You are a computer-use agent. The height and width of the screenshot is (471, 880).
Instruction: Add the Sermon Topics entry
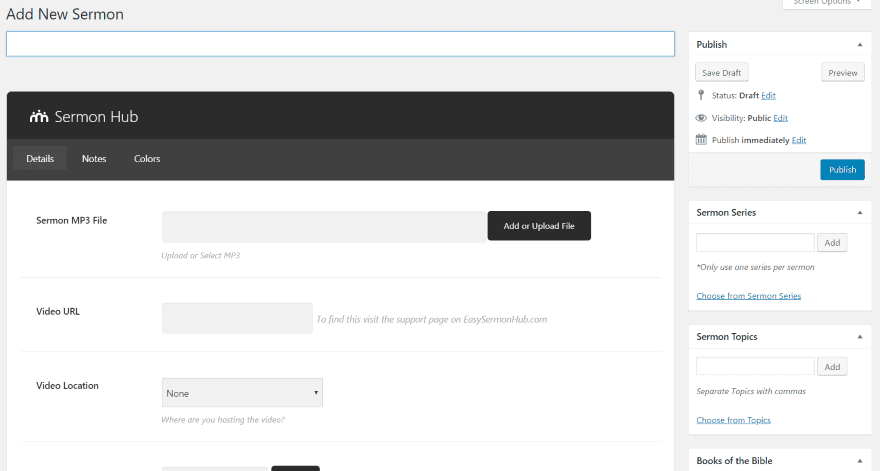click(832, 367)
